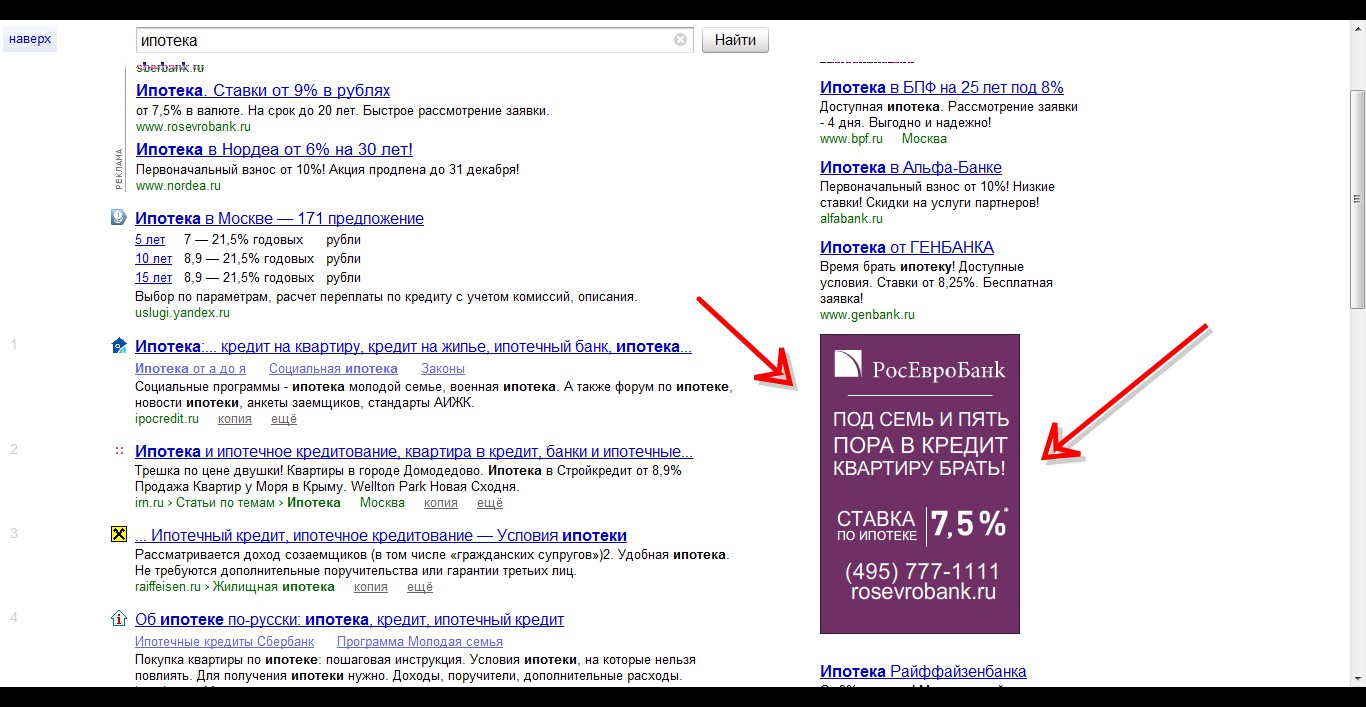
Task: Click the alfabank.ru green URL
Action: coord(853,218)
